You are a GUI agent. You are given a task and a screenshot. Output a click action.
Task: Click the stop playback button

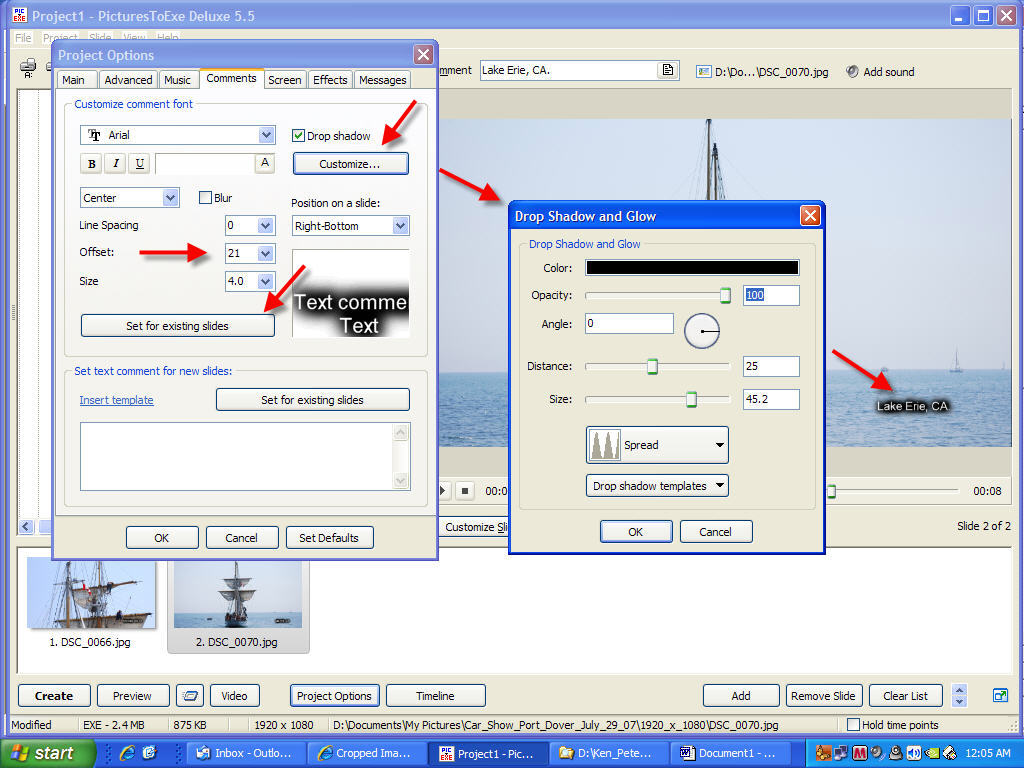[465, 491]
